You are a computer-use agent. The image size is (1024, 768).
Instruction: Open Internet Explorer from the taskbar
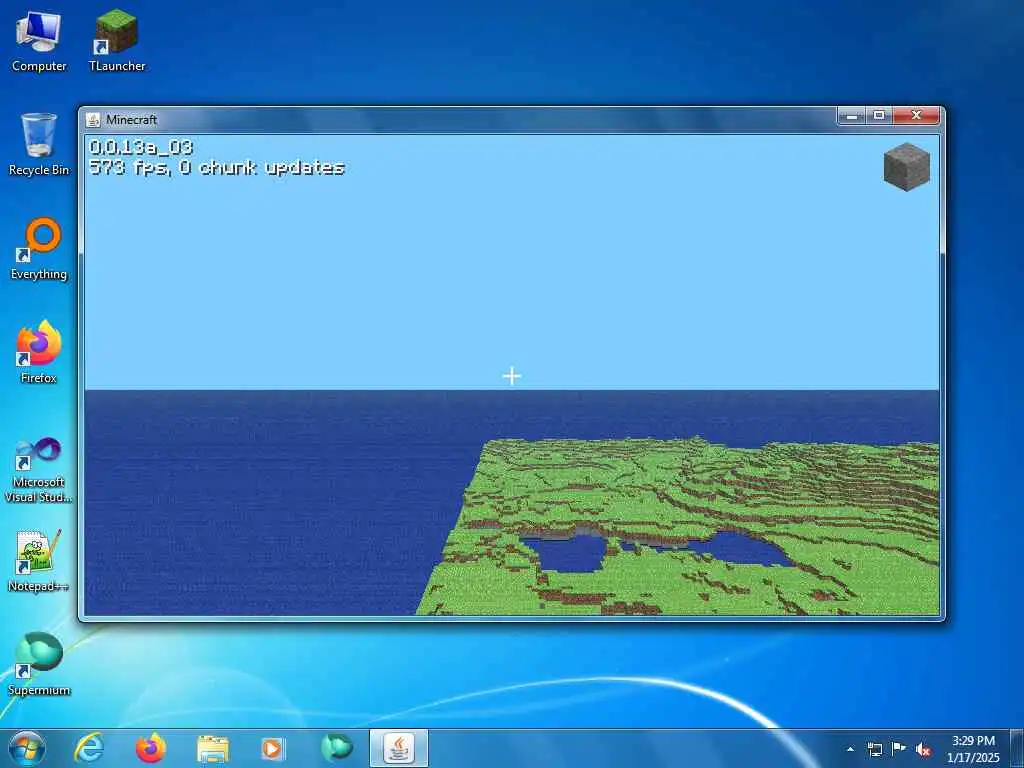click(x=89, y=748)
